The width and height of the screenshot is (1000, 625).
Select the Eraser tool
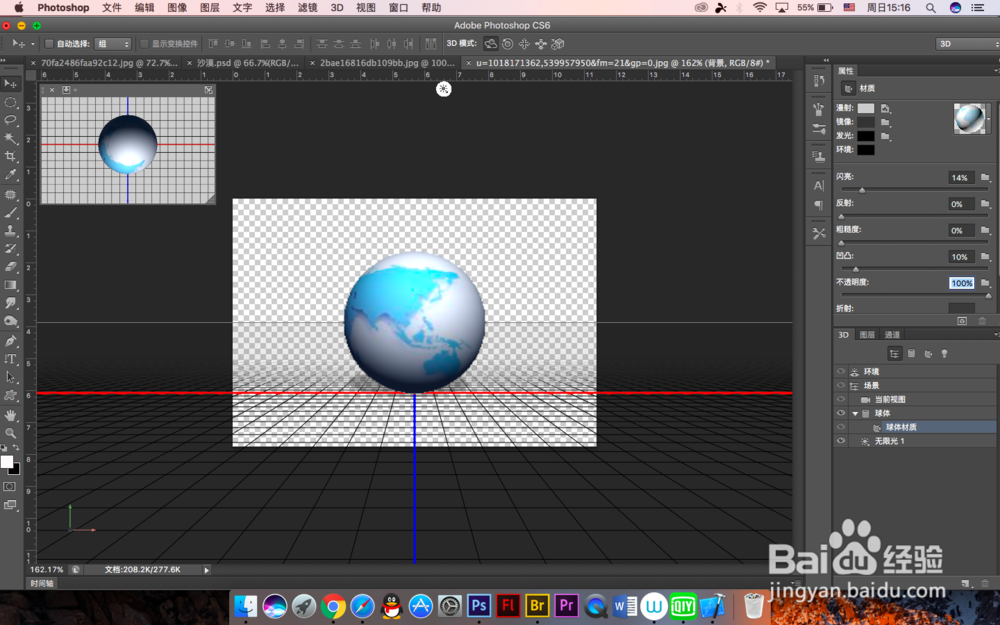pyautogui.click(x=10, y=267)
